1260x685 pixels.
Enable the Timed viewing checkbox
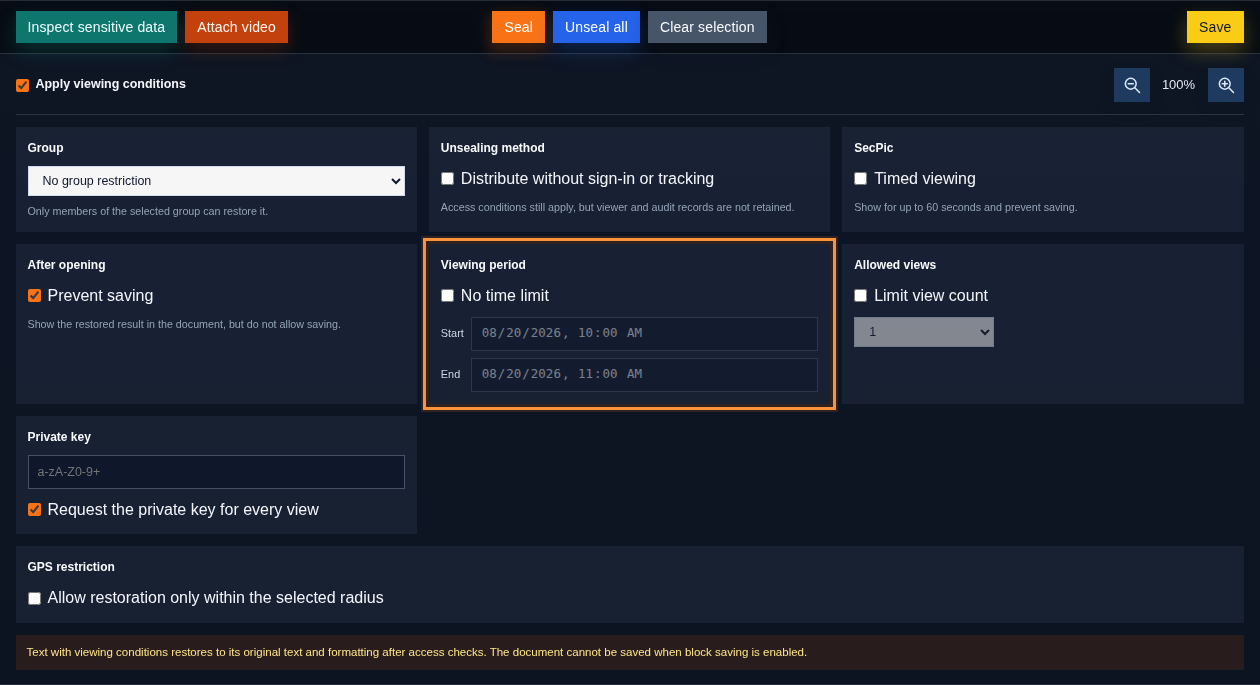(860, 179)
